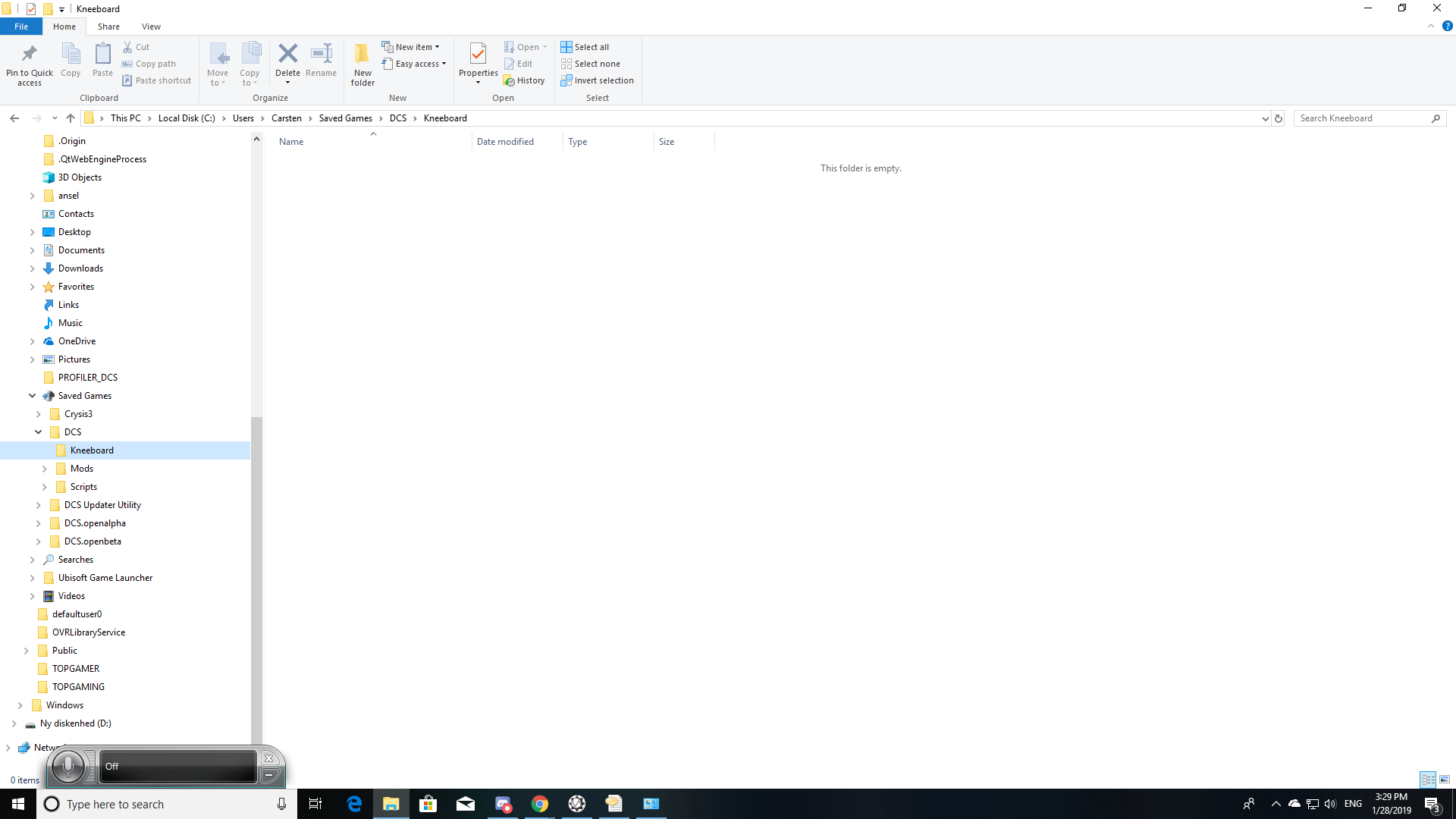Image resolution: width=1456 pixels, height=819 pixels.
Task: Click Pin to Quick access icon
Action: coord(30,64)
